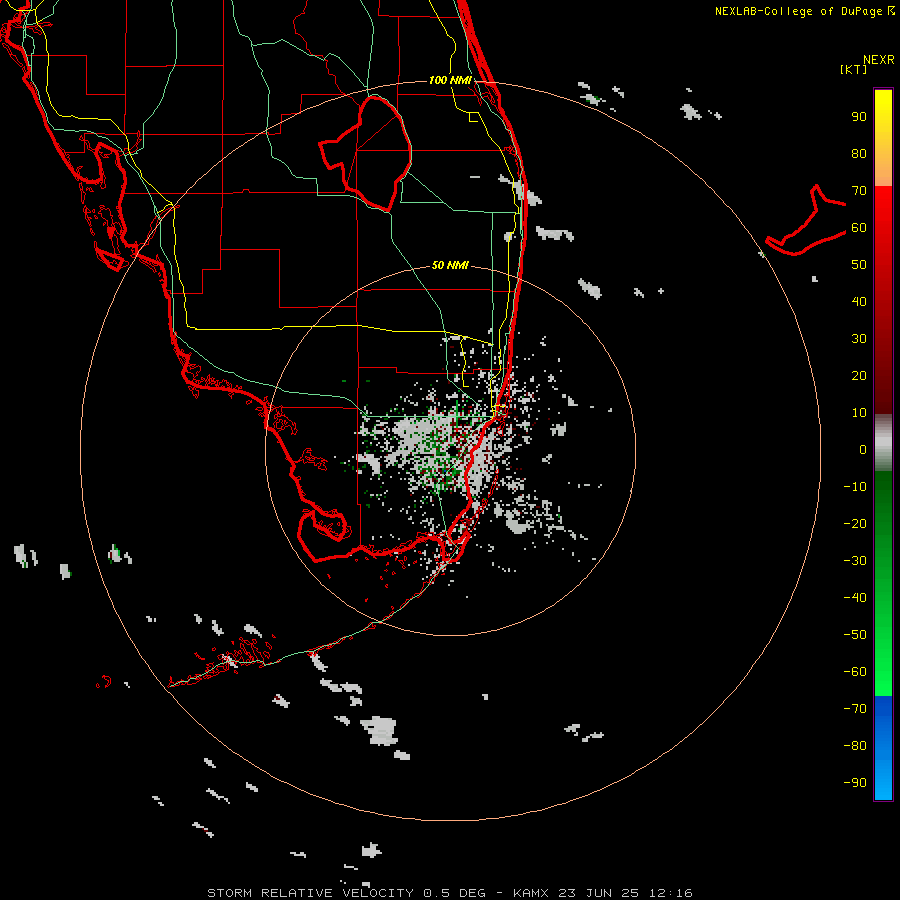Screen dimensions: 900x900
Task: Pick the bright red color bar segment near 60
Action: [883, 228]
